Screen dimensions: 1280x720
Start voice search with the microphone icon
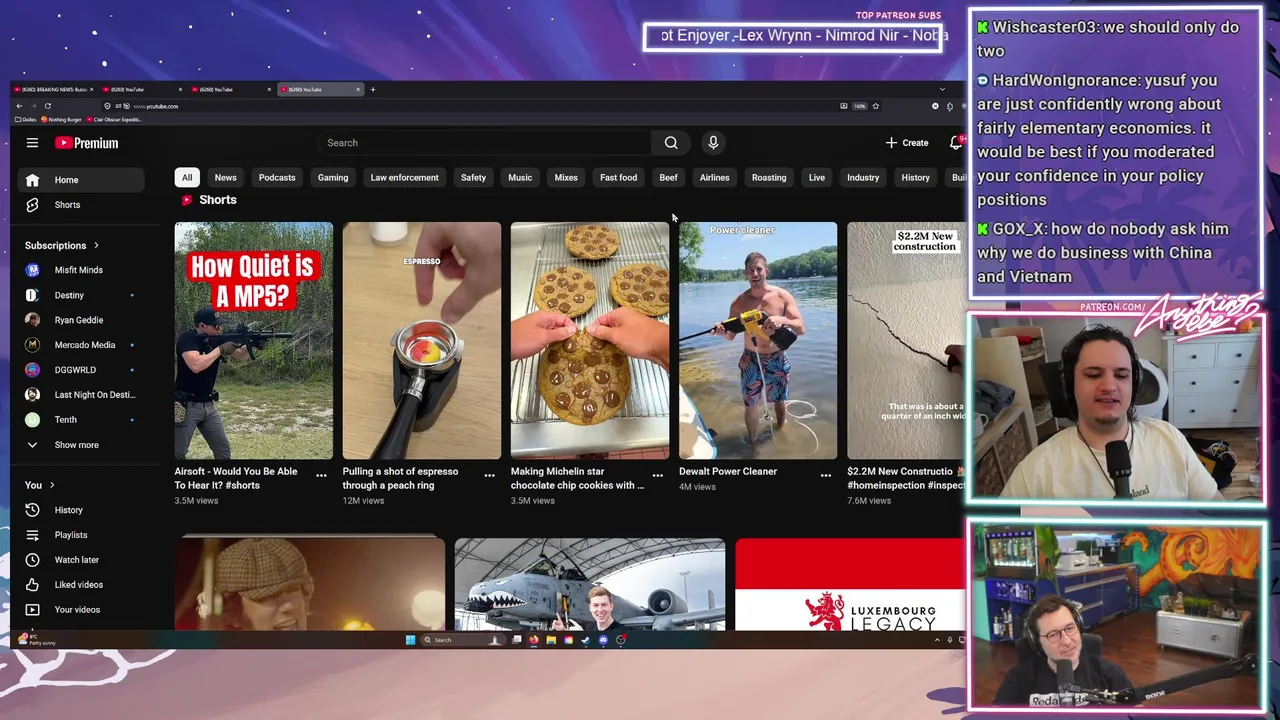click(x=713, y=143)
